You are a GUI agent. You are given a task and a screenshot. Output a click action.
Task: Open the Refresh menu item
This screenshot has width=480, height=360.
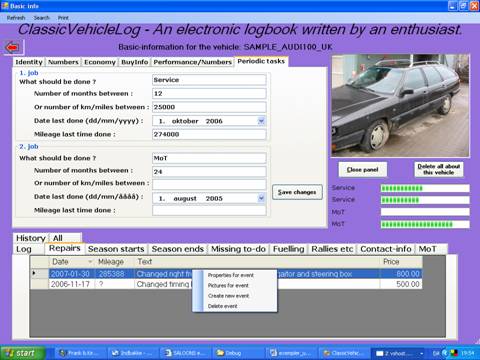[x=16, y=18]
